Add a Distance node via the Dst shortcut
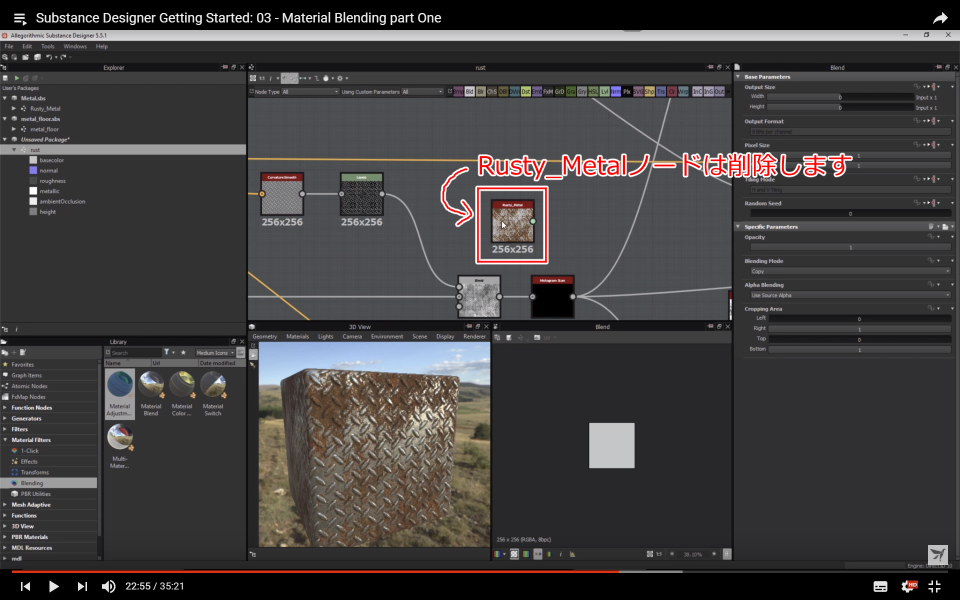960x600 pixels. pyautogui.click(x=526, y=92)
